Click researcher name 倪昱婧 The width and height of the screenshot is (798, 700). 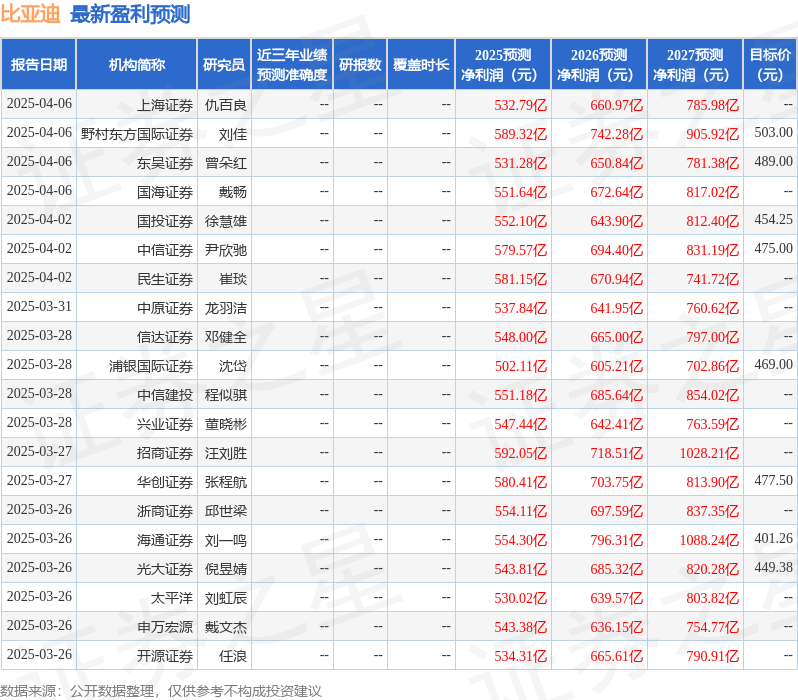click(x=225, y=570)
